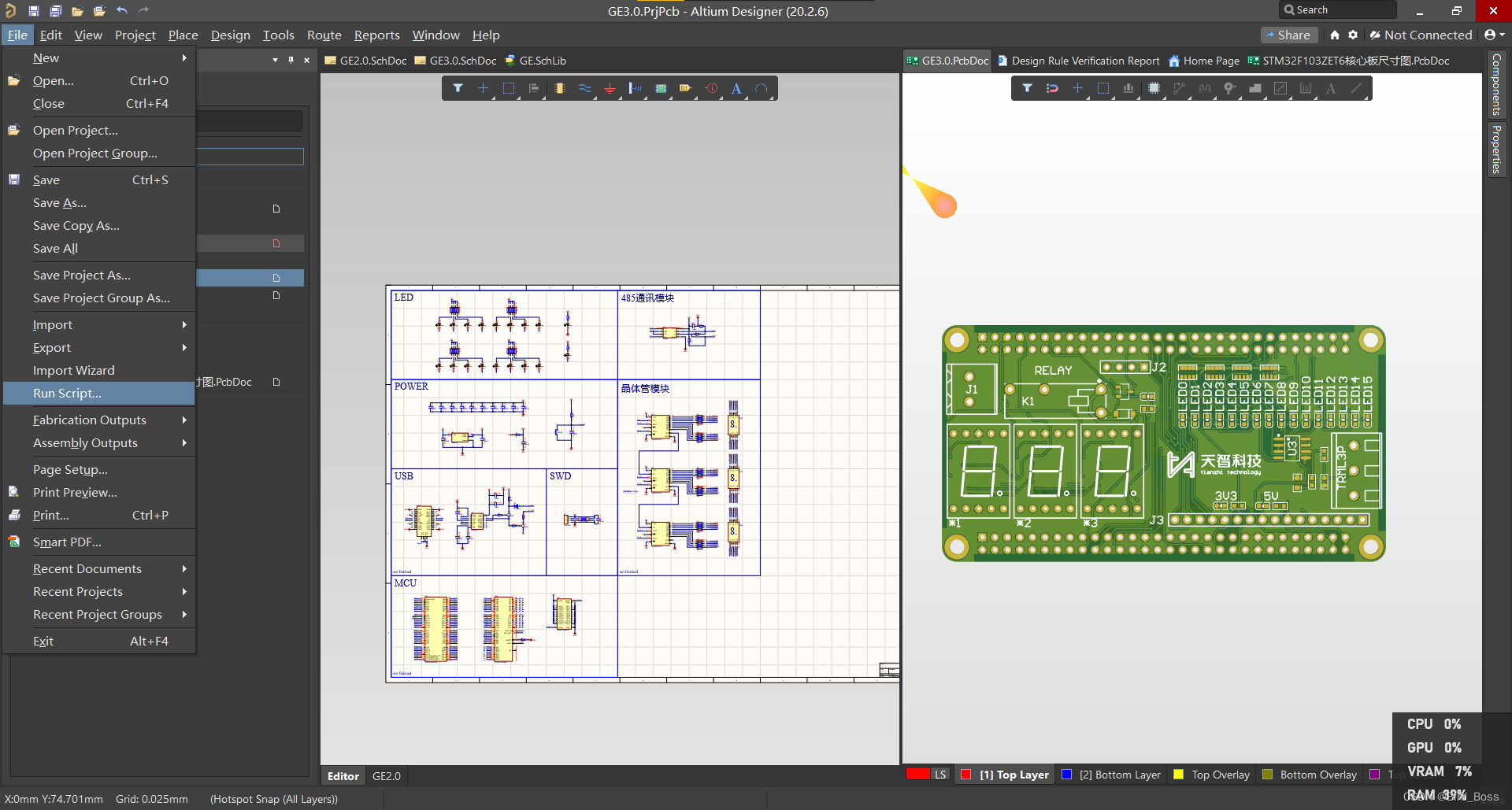Open the Design menu

tap(230, 35)
